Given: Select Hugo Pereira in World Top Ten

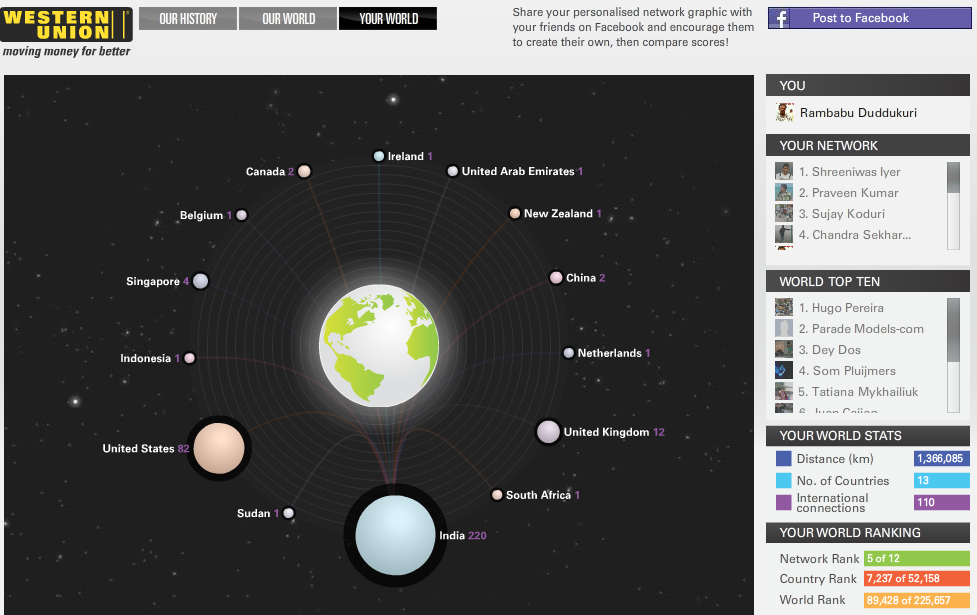Looking at the screenshot, I should 841,308.
